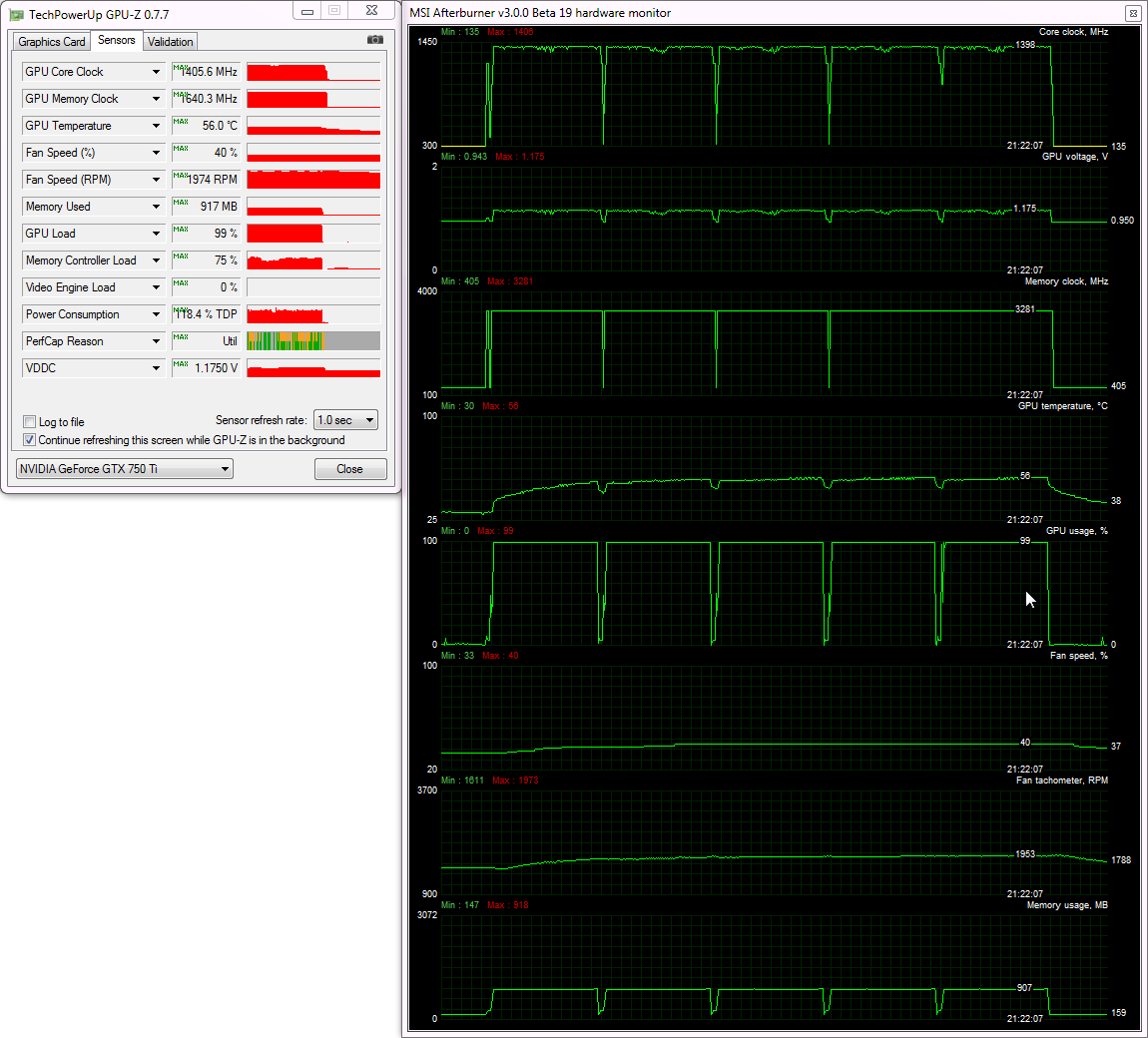Click the Fan tachometer, RPM graph label
The height and width of the screenshot is (1038, 1148).
click(1061, 780)
